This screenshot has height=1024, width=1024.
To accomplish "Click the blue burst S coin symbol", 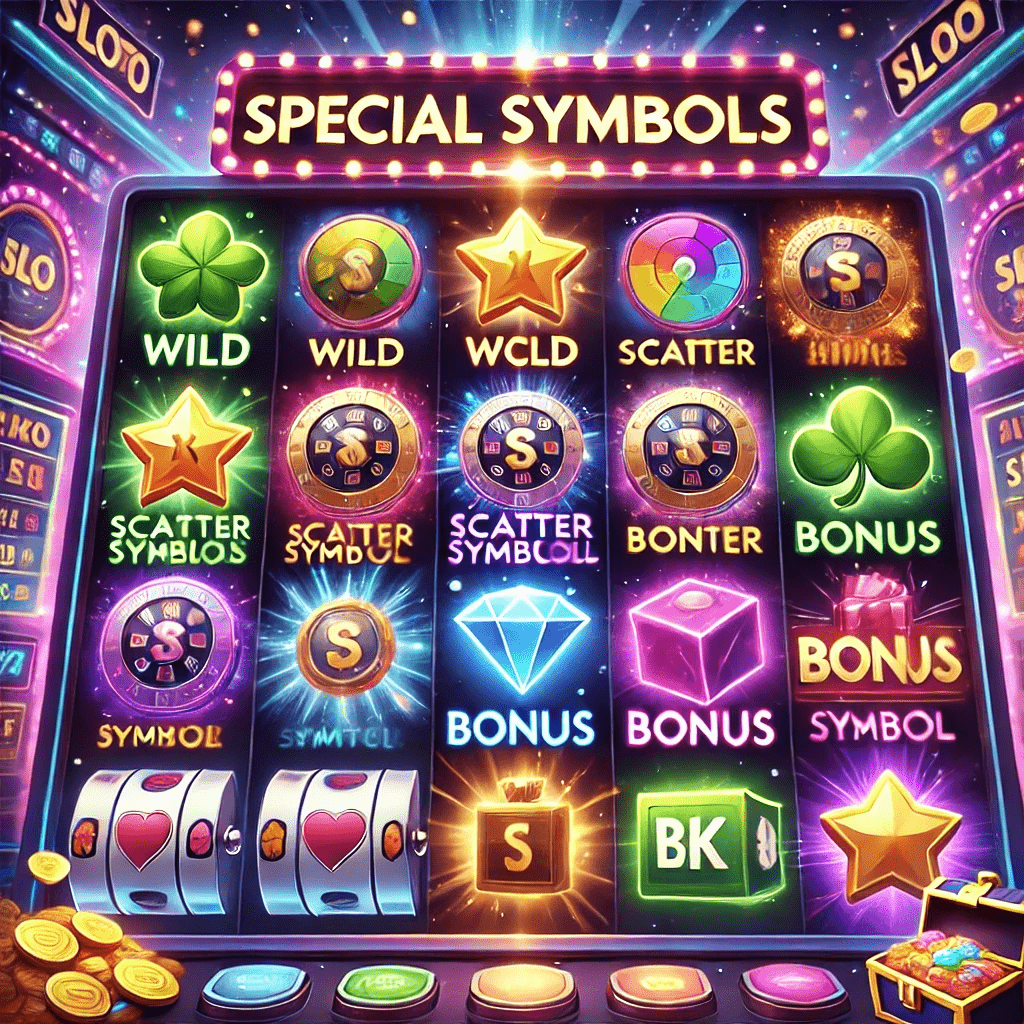I will (345, 646).
